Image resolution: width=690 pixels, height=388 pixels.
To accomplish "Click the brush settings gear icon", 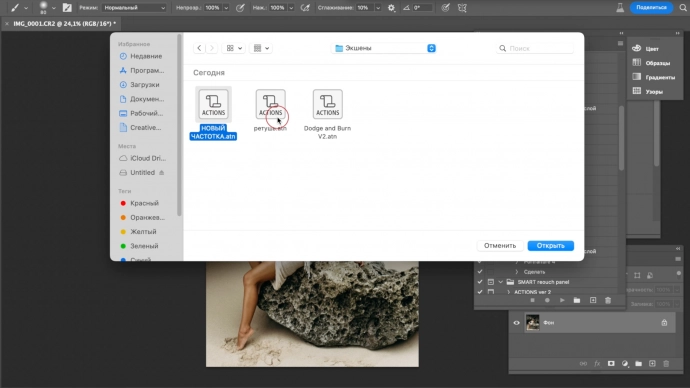I will coord(391,8).
